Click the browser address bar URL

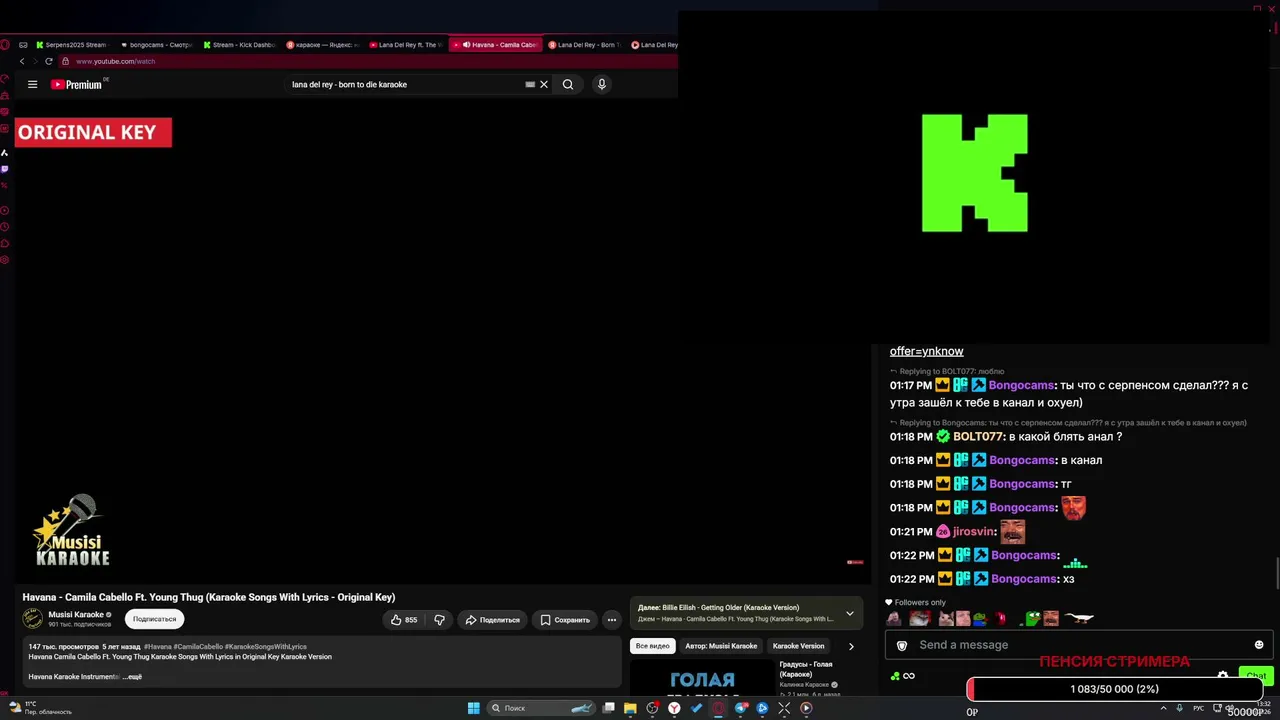pyautogui.click(x=115, y=61)
